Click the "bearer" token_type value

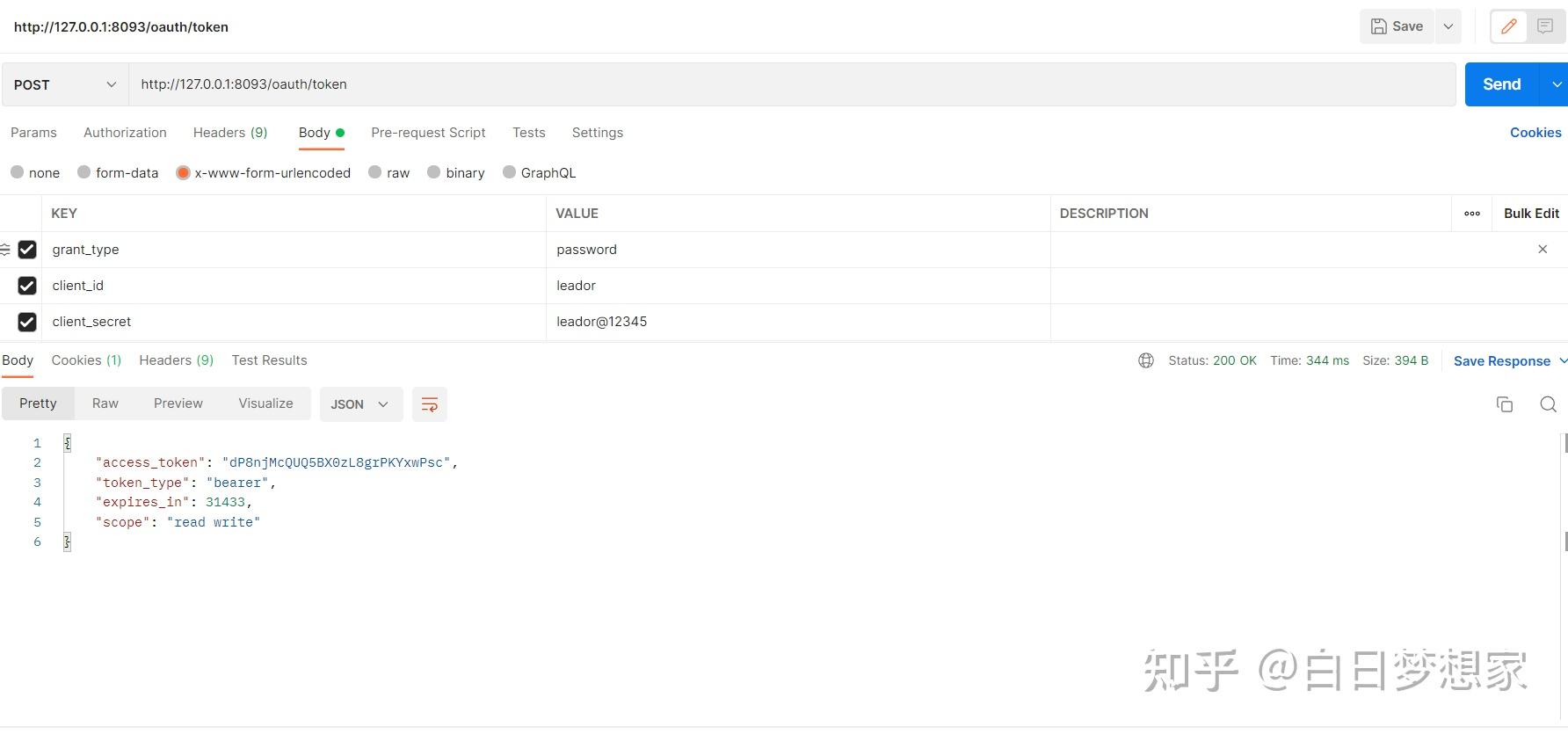237,483
